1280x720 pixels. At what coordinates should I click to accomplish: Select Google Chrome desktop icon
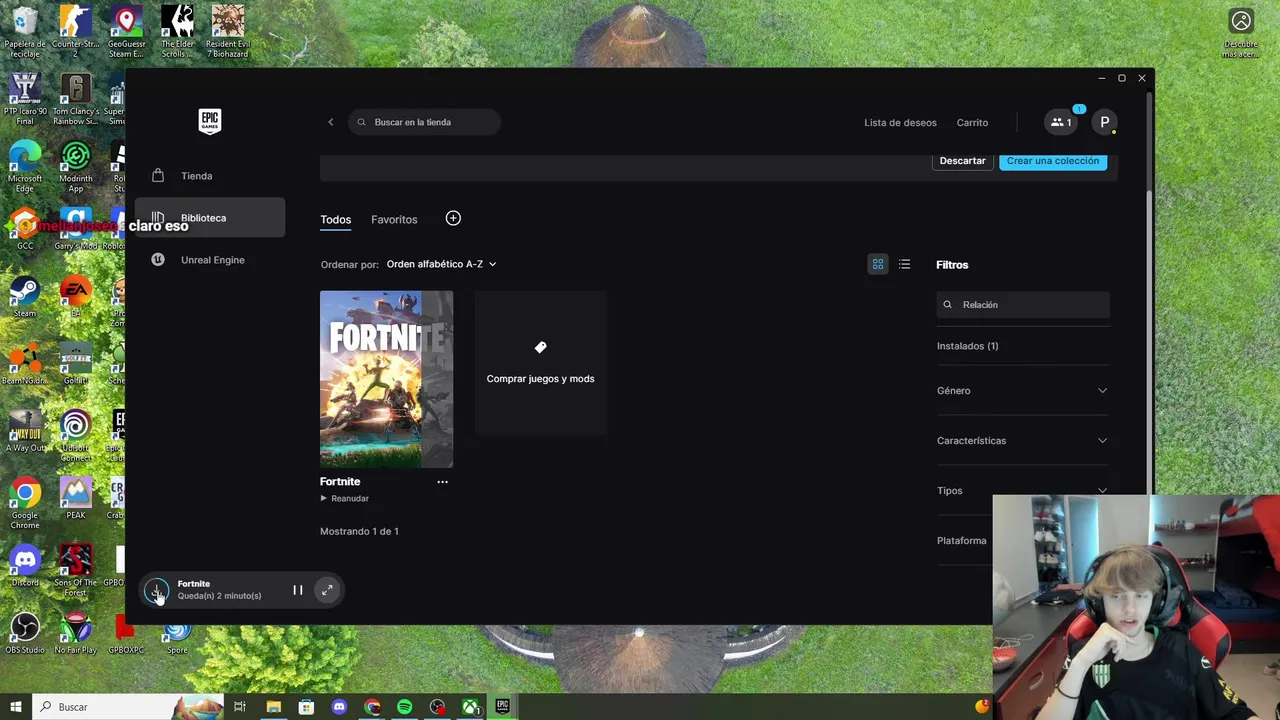tap(25, 503)
